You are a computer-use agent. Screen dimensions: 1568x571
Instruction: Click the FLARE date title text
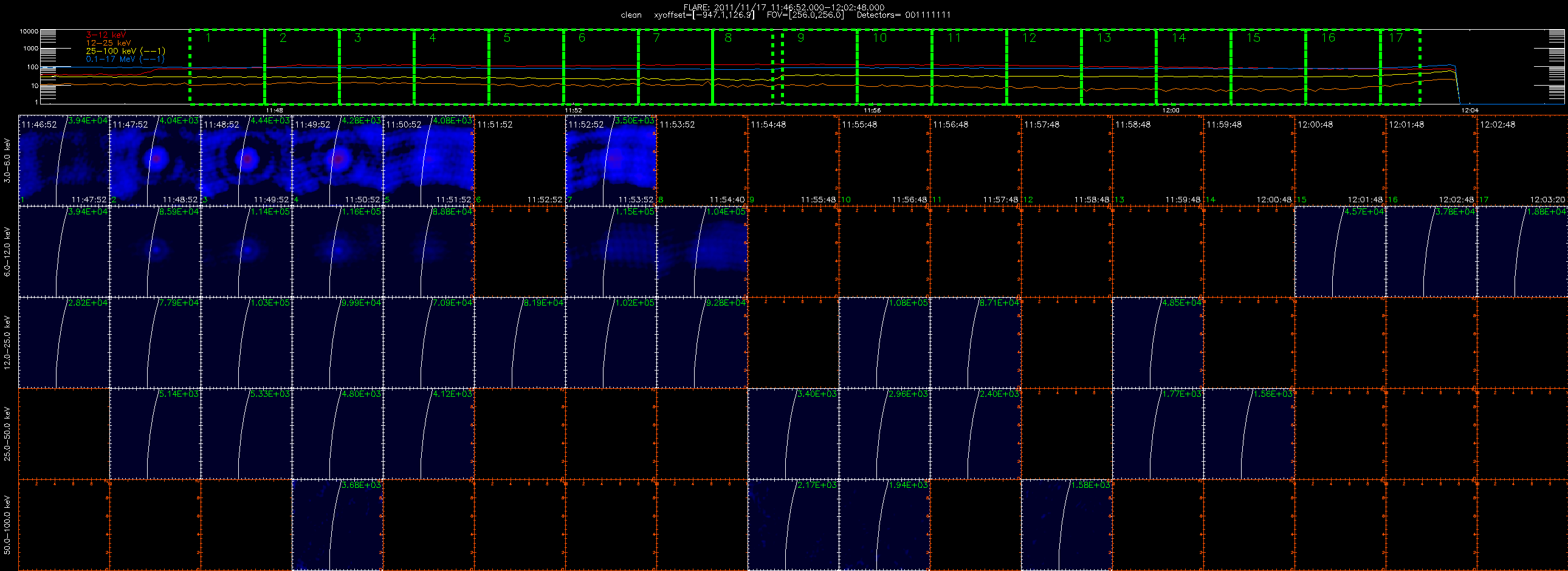pyautogui.click(x=784, y=7)
